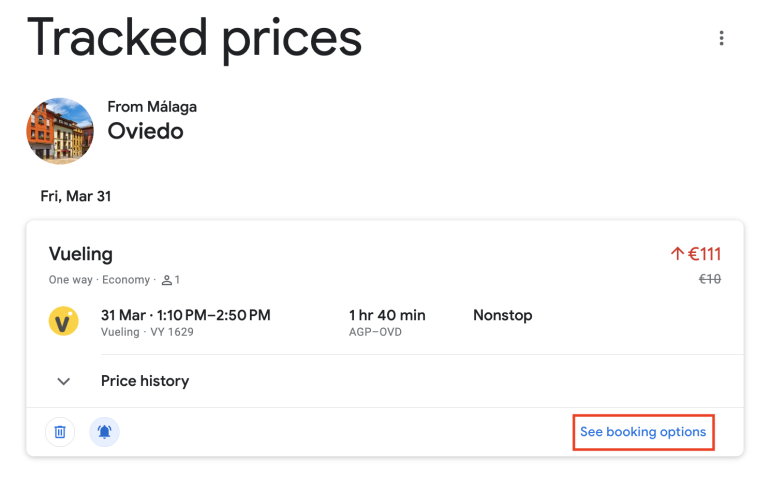Open the three-dot more options menu
The width and height of the screenshot is (770, 477).
click(x=721, y=38)
